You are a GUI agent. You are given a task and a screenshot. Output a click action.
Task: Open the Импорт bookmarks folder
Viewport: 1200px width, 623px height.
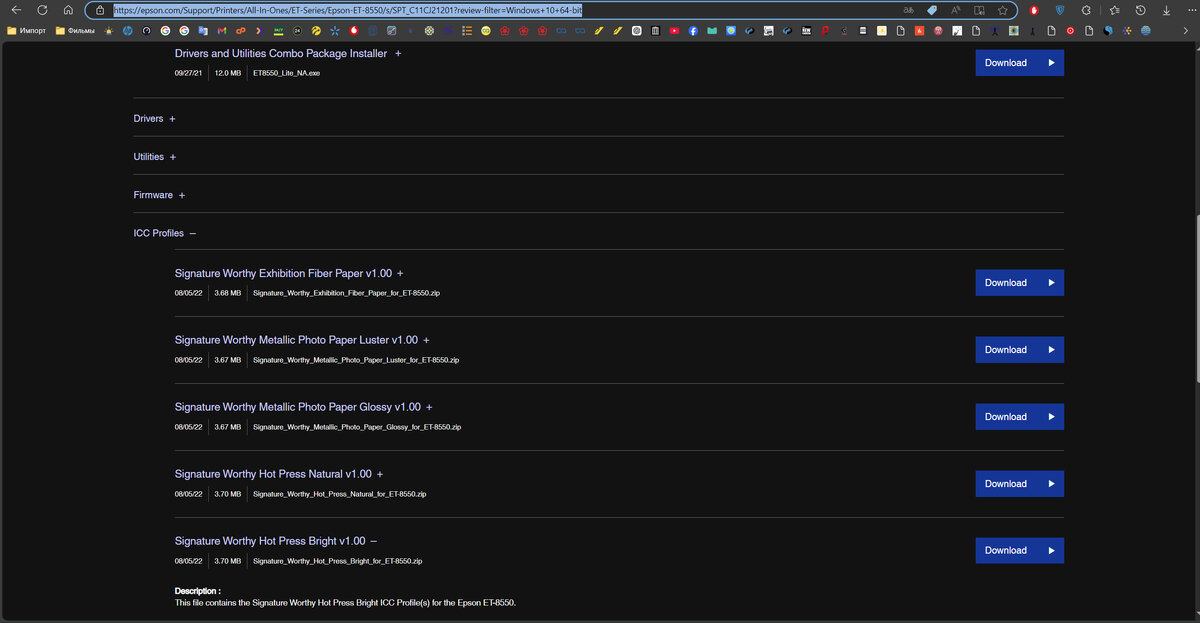pos(26,31)
